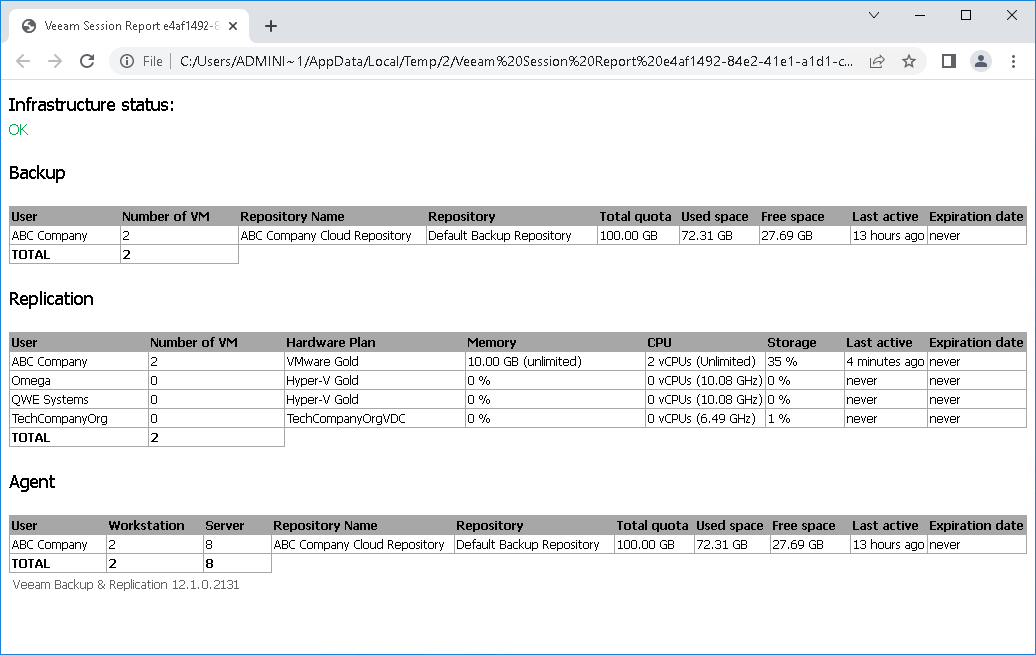Click Repository Name header in Backup table
This screenshot has width=1036, height=655.
[292, 216]
